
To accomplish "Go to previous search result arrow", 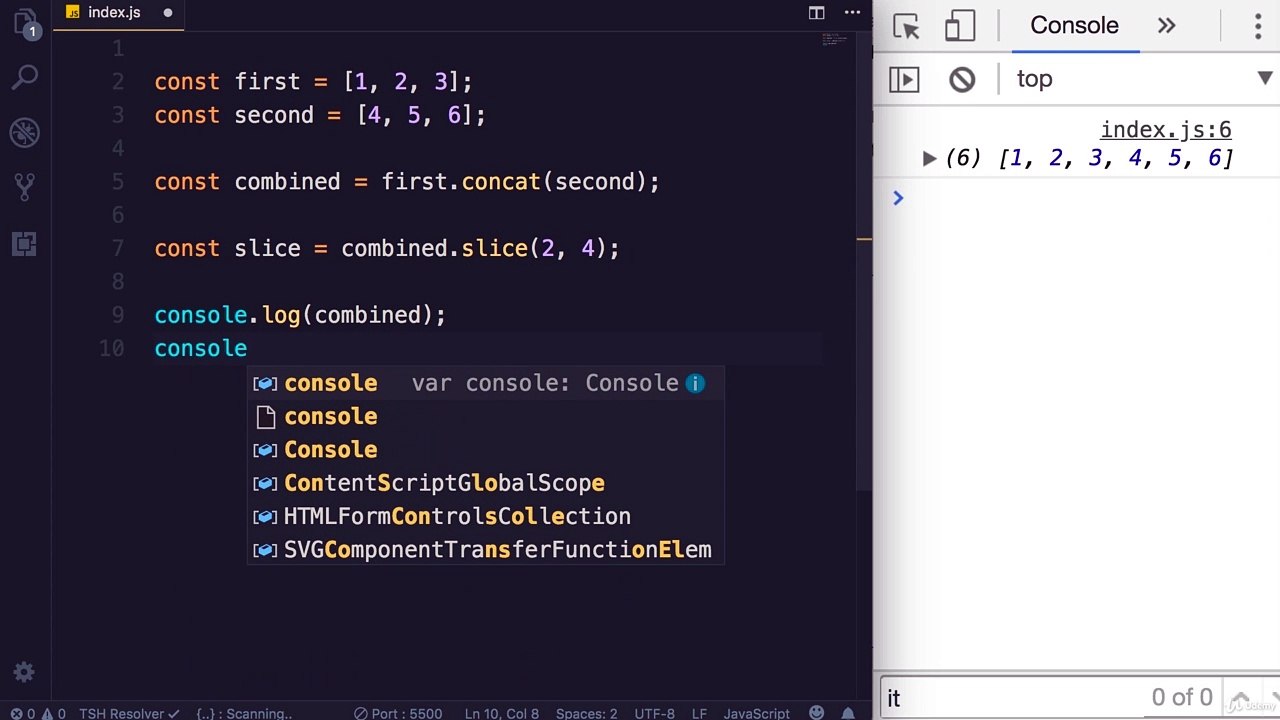I will 1240,699.
